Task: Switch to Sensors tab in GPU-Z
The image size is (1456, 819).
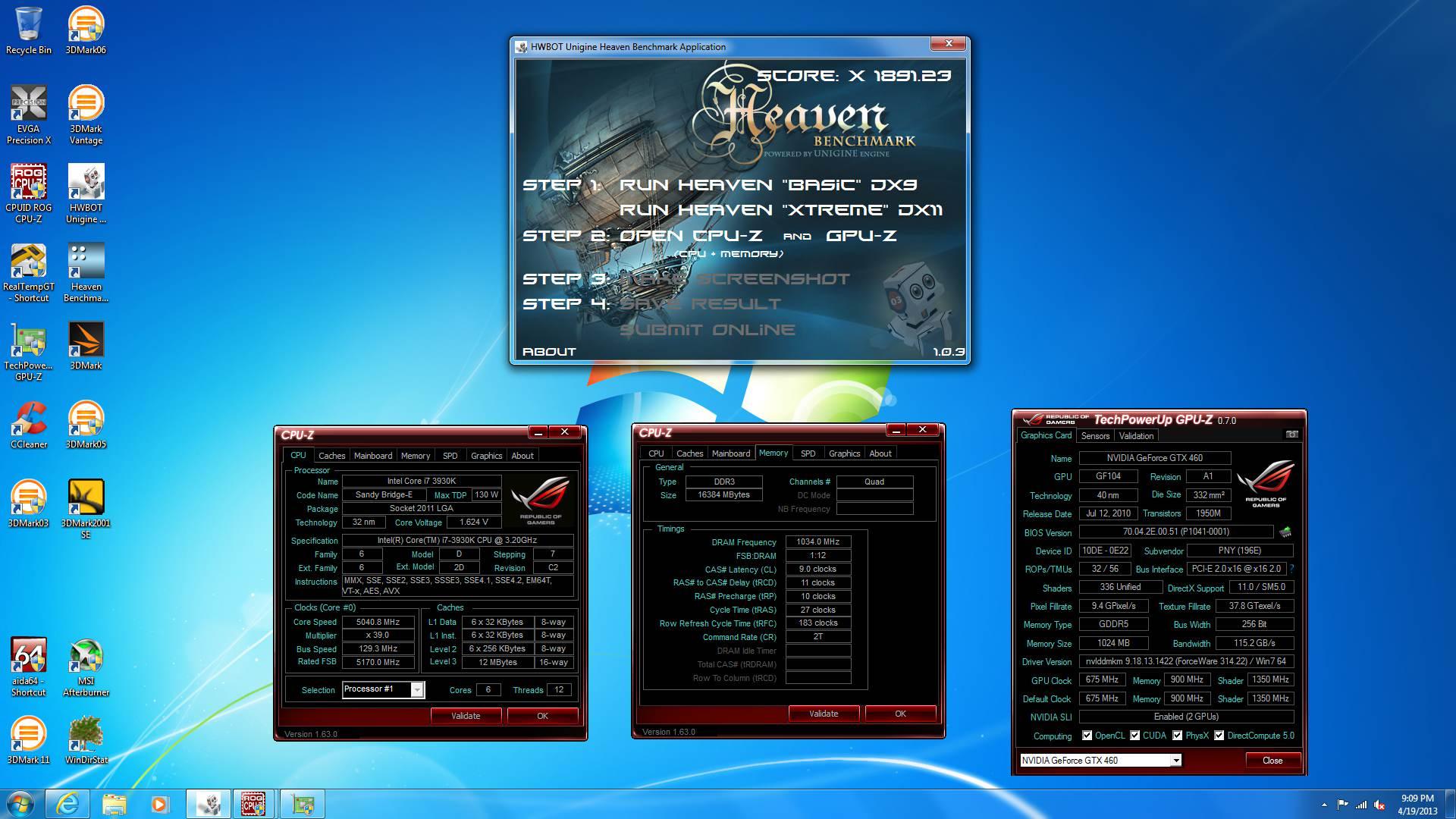Action: click(1095, 436)
